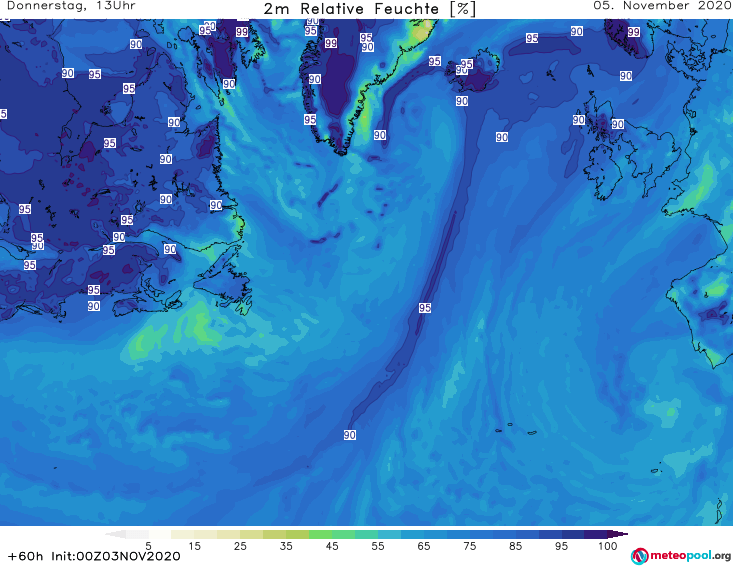Screen dimensions: 733x566
Task: Click the meteopool.org logo
Action: point(681,556)
